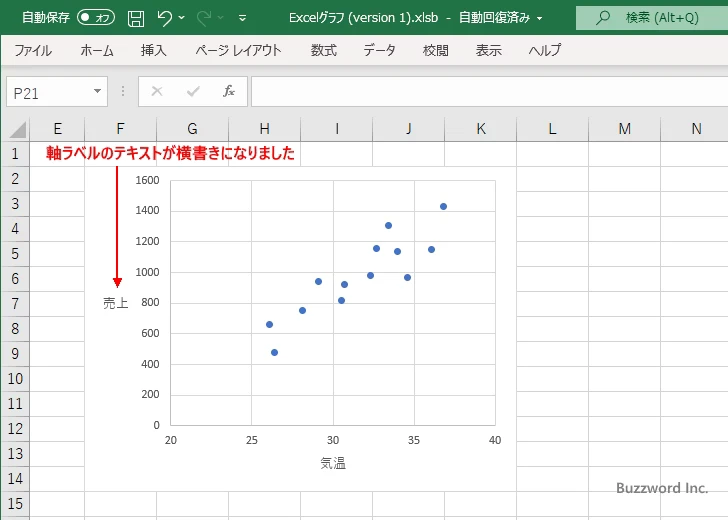
Task: Select row 10 header
Action: pyautogui.click(x=15, y=378)
